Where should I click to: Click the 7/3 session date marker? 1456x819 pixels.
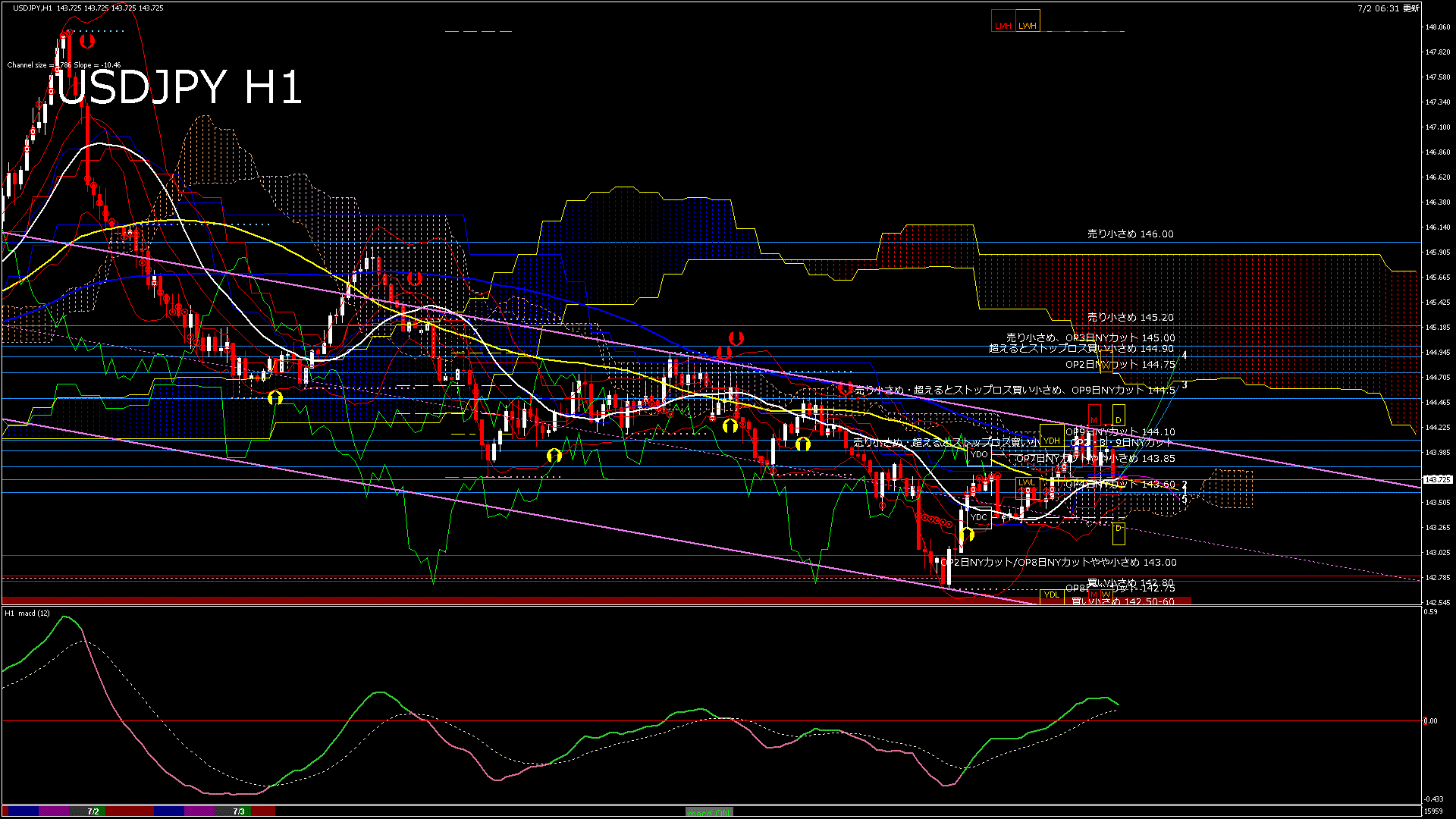click(239, 811)
